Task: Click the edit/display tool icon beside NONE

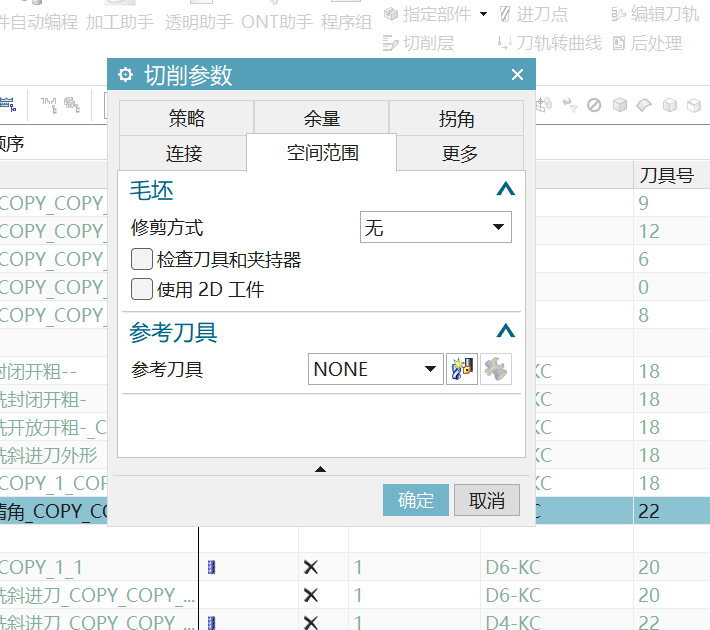Action: [x=496, y=369]
